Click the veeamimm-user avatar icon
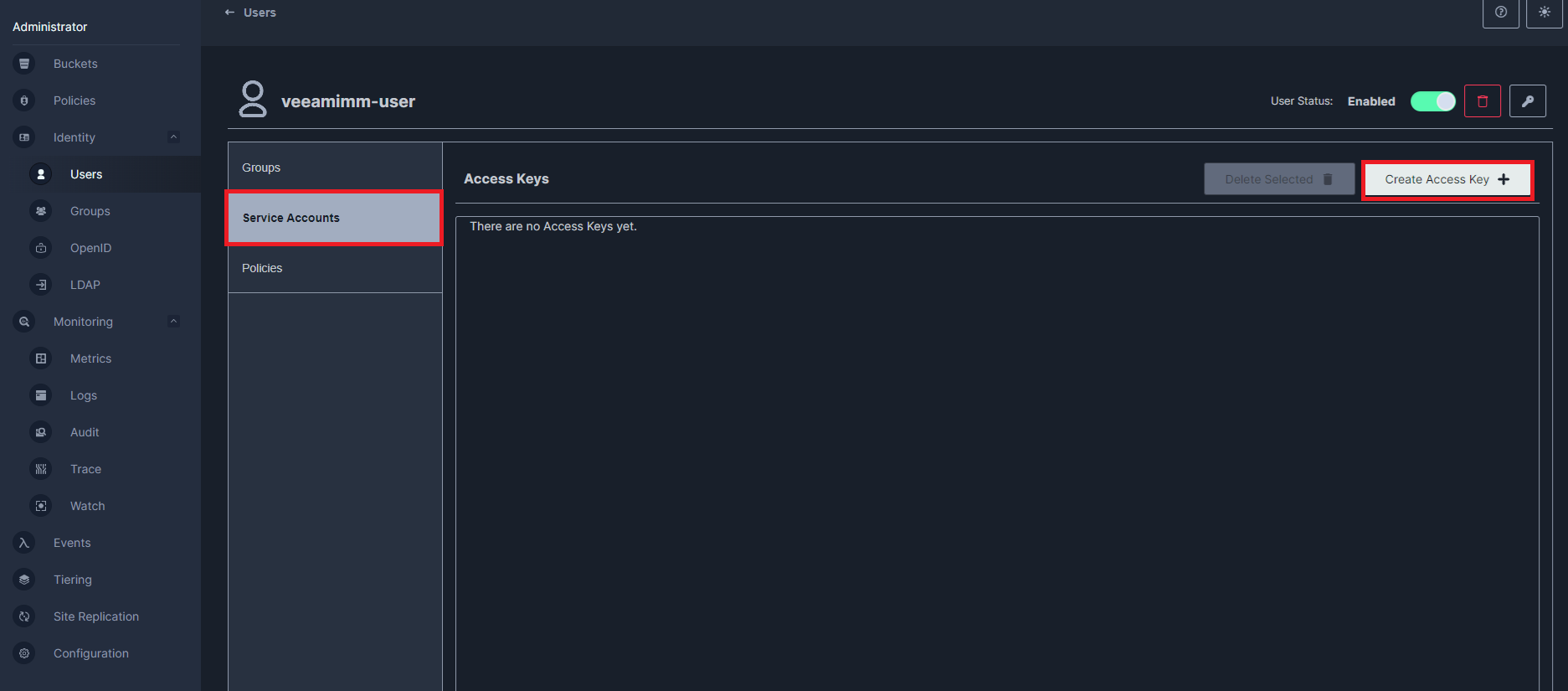The width and height of the screenshot is (1568, 691). (253, 99)
